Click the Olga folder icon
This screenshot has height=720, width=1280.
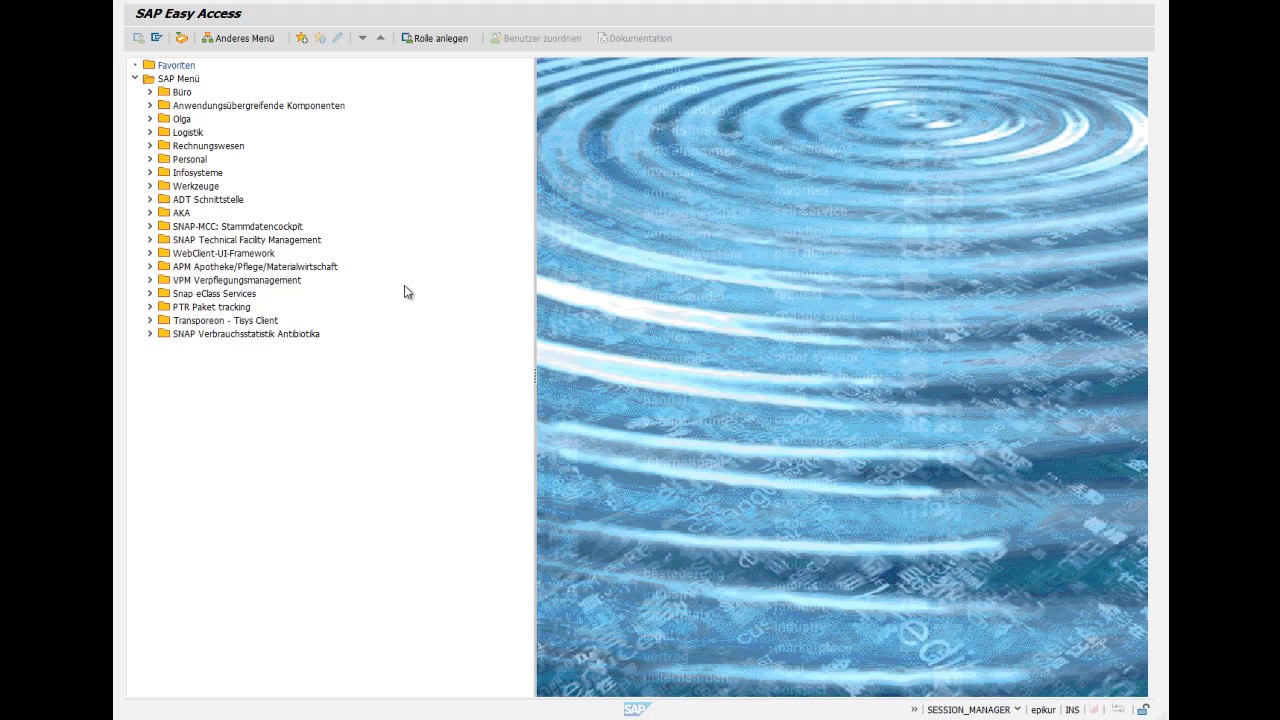point(164,119)
